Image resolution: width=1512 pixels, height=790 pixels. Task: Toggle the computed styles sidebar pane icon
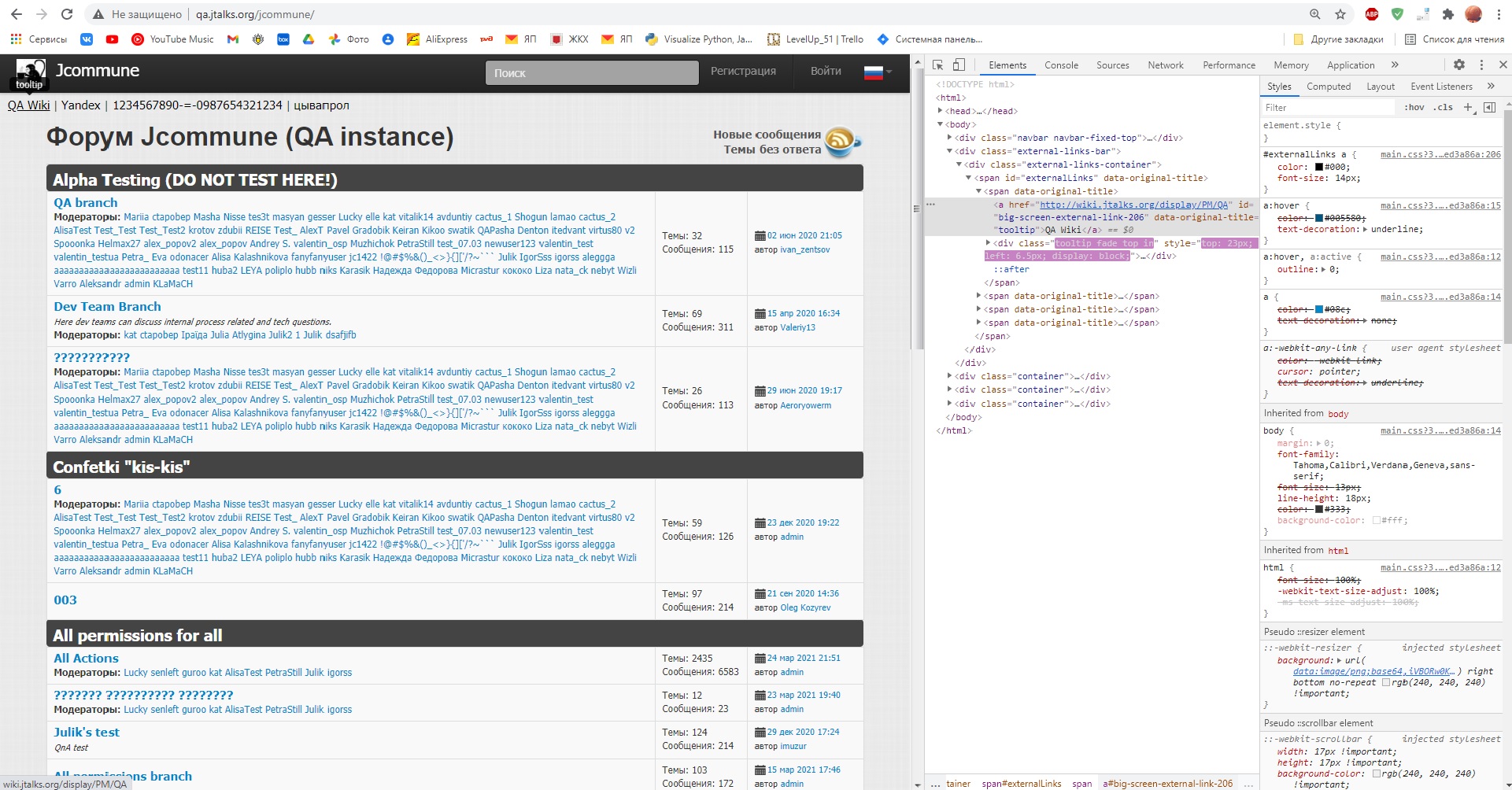coord(1489,107)
